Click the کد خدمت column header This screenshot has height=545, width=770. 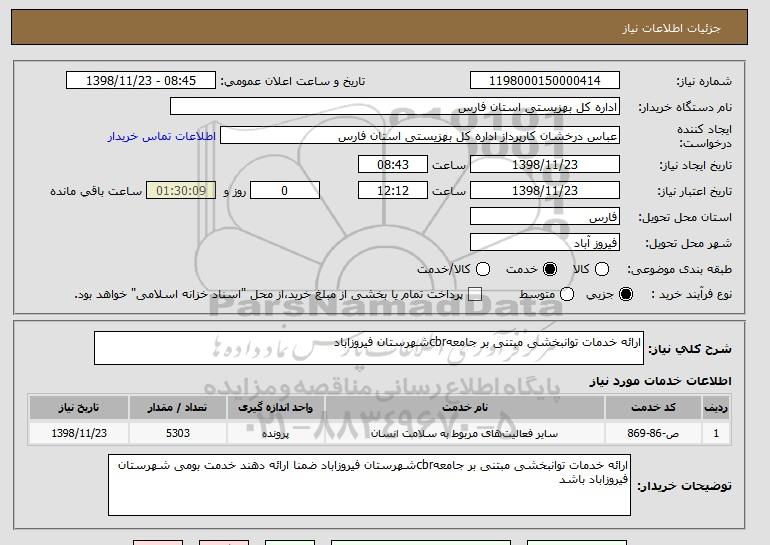pos(653,408)
